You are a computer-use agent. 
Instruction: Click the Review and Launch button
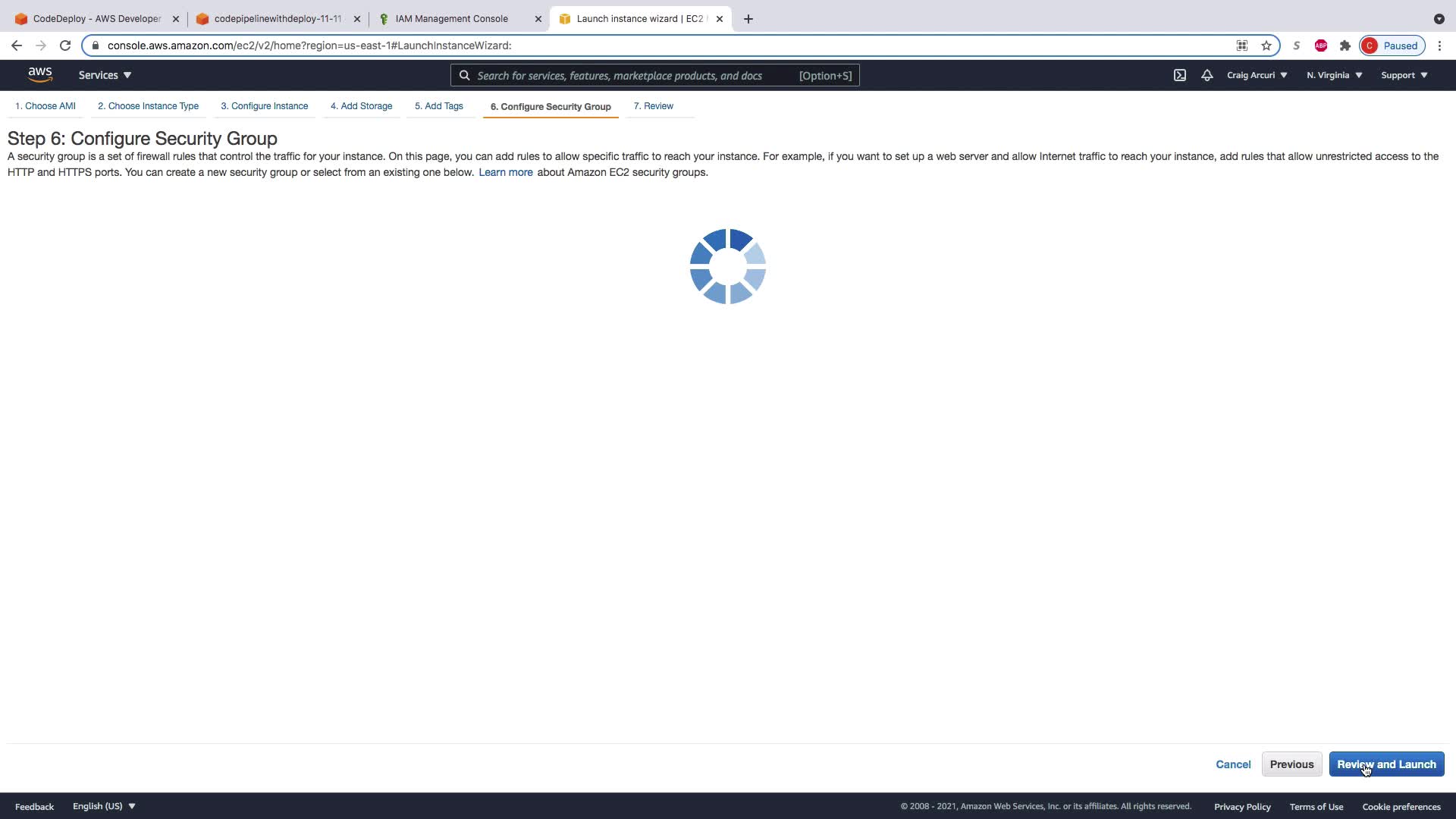pyautogui.click(x=1386, y=764)
